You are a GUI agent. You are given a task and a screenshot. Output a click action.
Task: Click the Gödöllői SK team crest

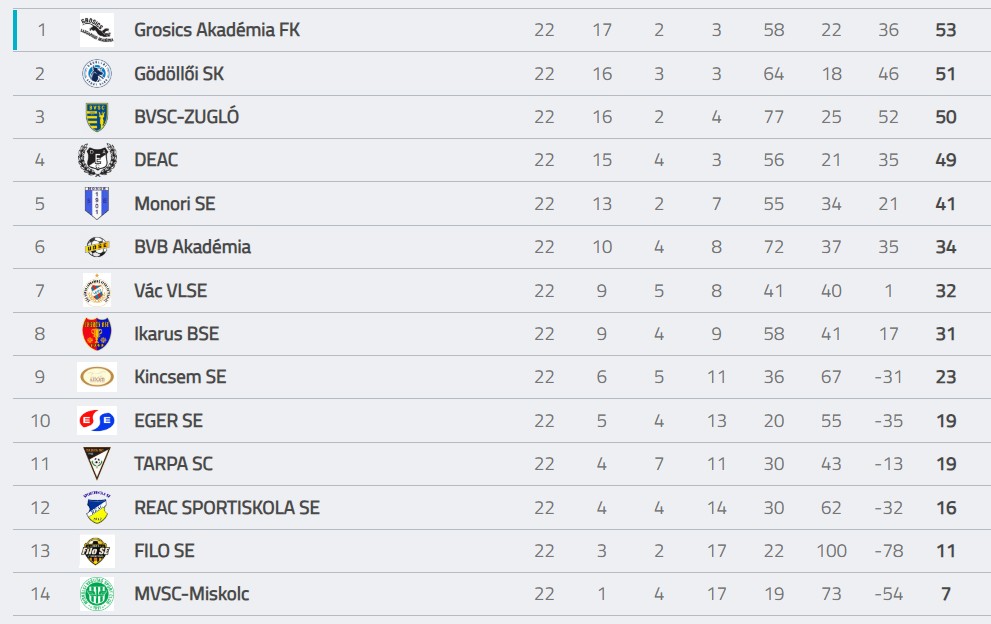point(97,73)
